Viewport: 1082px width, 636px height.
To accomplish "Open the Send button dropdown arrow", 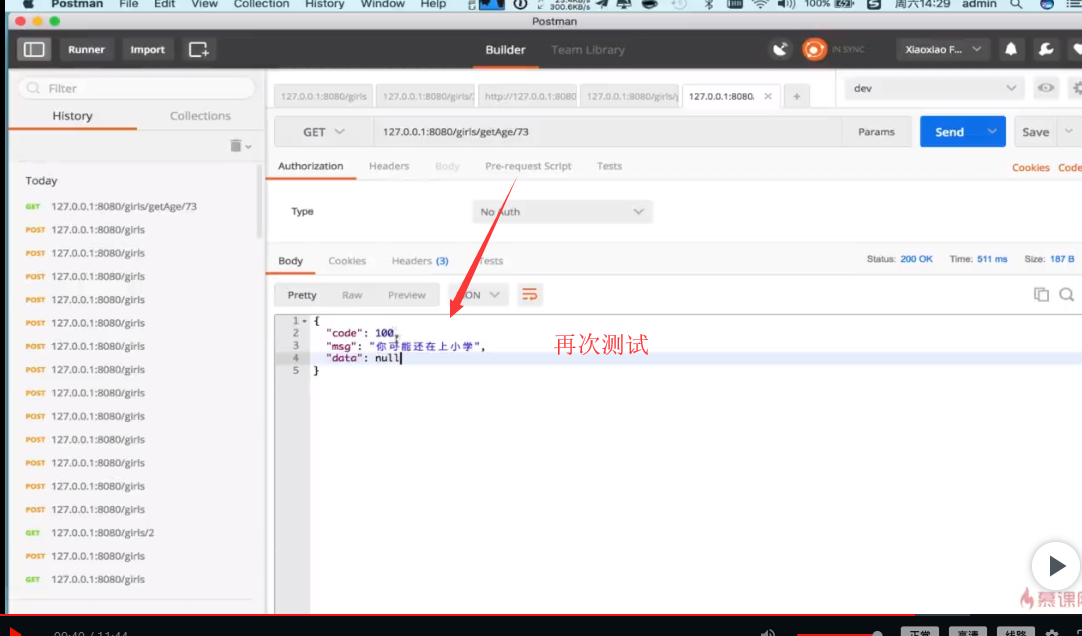I will 992,132.
